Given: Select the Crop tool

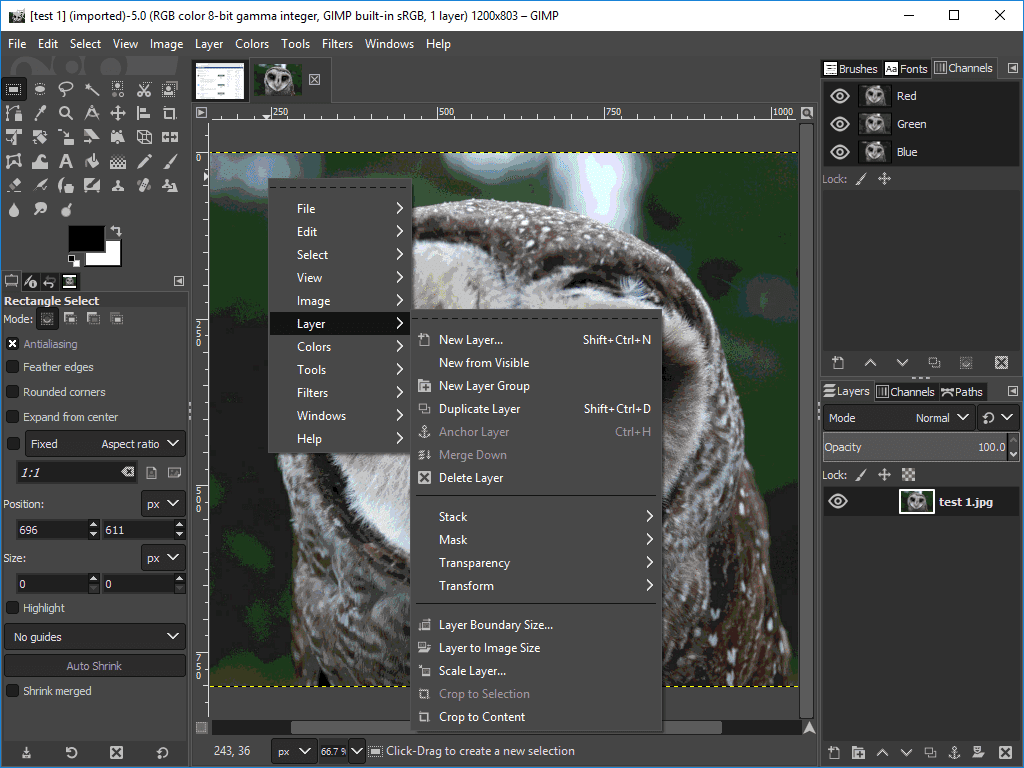Looking at the screenshot, I should pyautogui.click(x=169, y=112).
